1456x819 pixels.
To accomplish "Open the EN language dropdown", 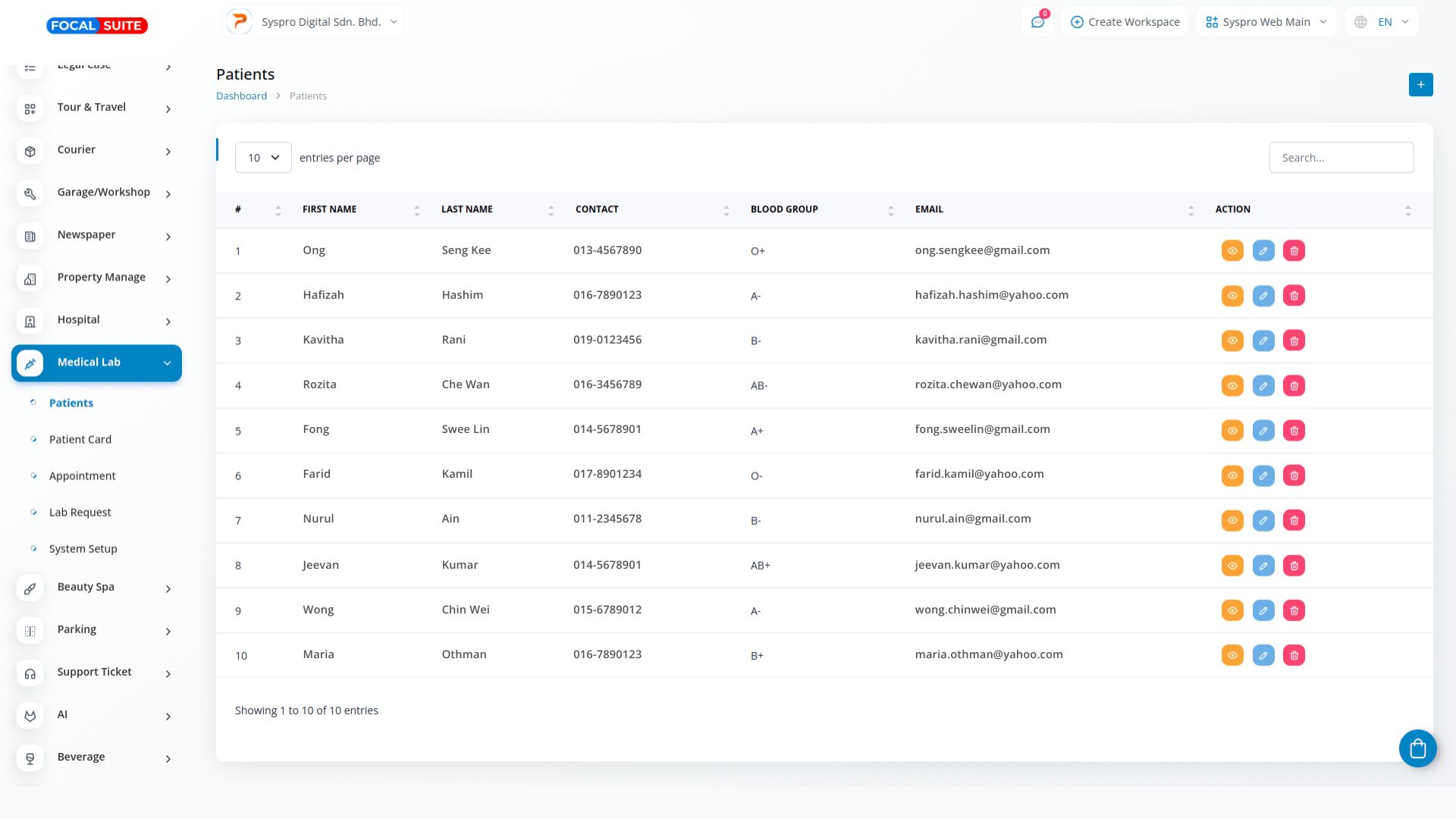I will click(x=1382, y=22).
